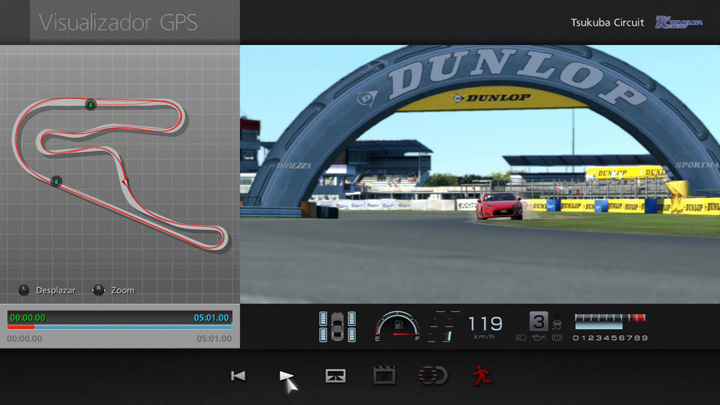Click the rewind to start button
720x405 pixels.
pos(238,376)
